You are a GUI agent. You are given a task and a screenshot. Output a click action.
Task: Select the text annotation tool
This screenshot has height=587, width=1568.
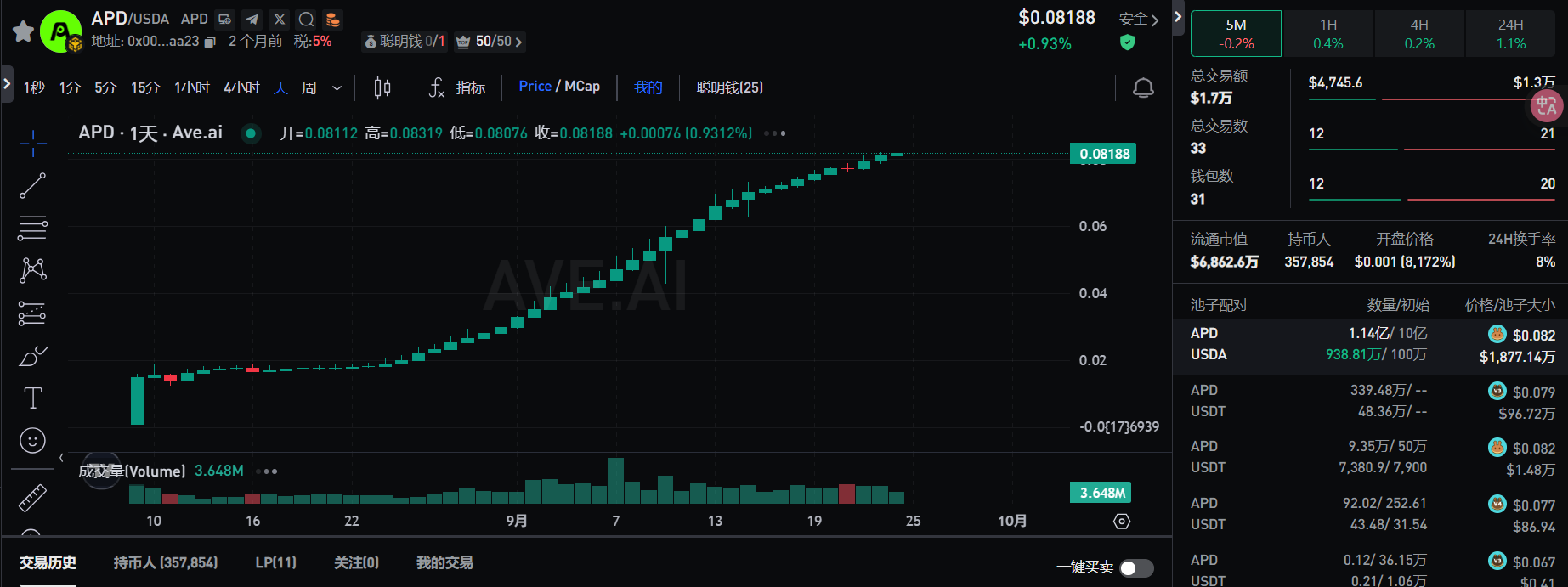[x=32, y=398]
